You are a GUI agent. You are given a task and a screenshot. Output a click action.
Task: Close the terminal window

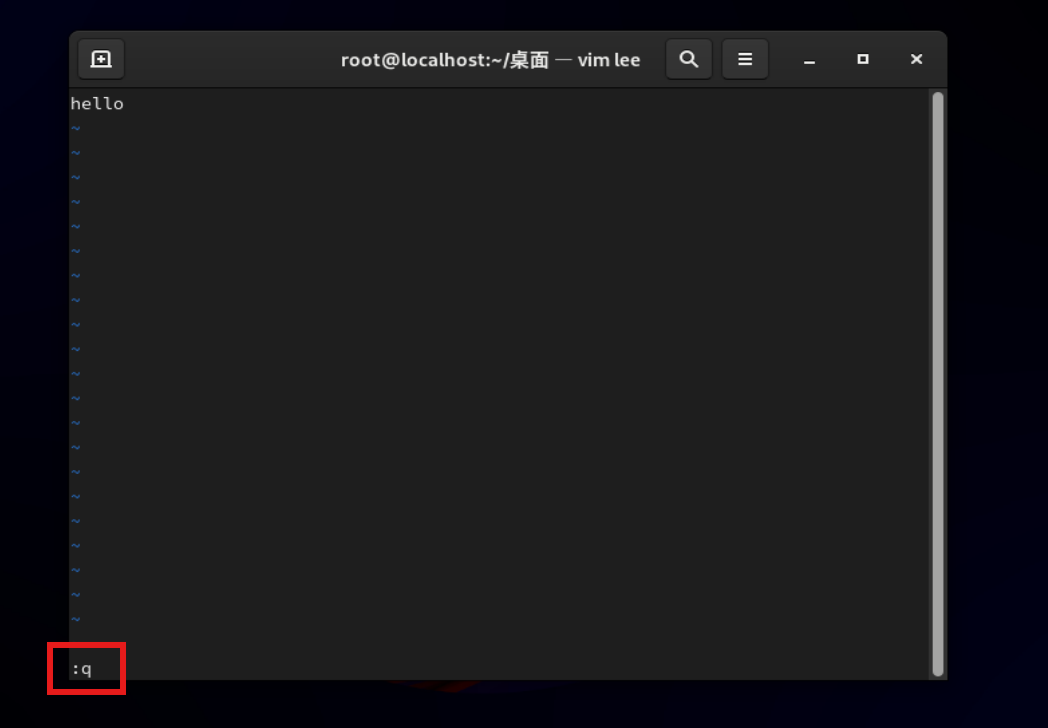(x=916, y=59)
